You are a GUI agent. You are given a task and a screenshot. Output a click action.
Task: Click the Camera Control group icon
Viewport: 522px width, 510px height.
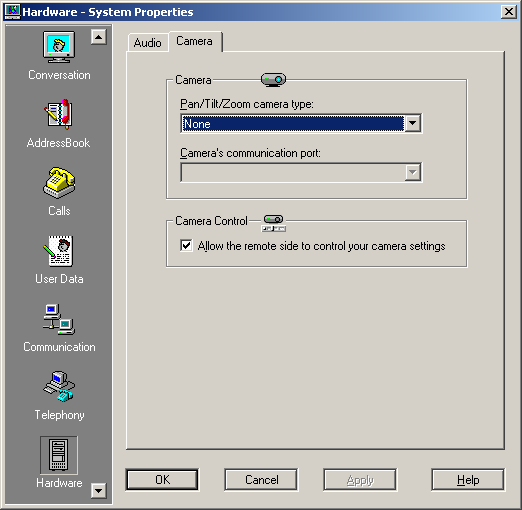(274, 223)
